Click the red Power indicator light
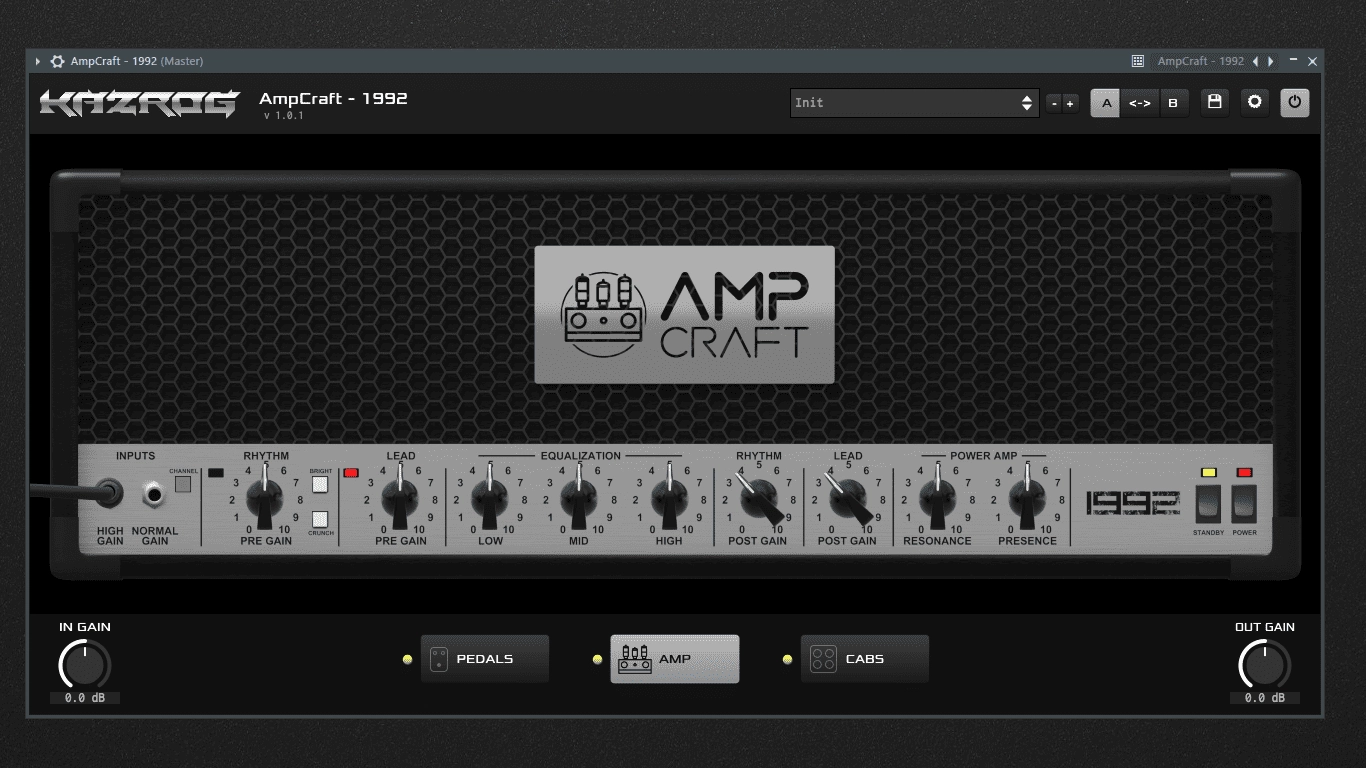 (x=1244, y=472)
